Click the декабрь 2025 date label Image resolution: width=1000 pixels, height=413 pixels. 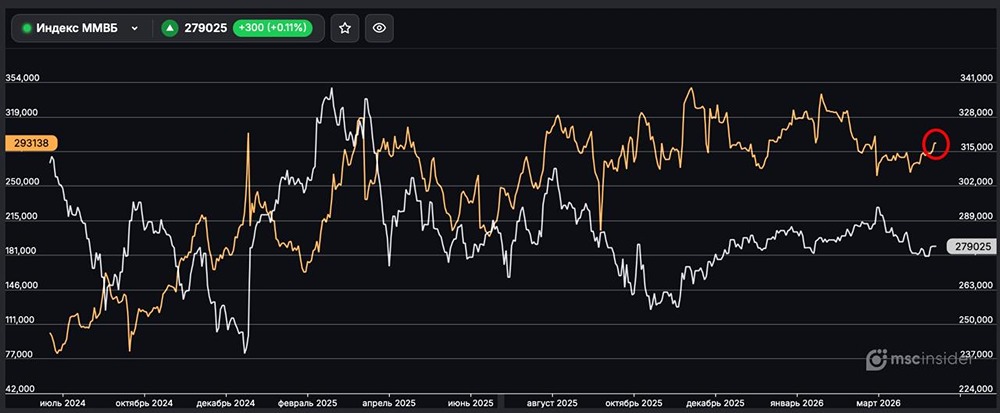716,403
